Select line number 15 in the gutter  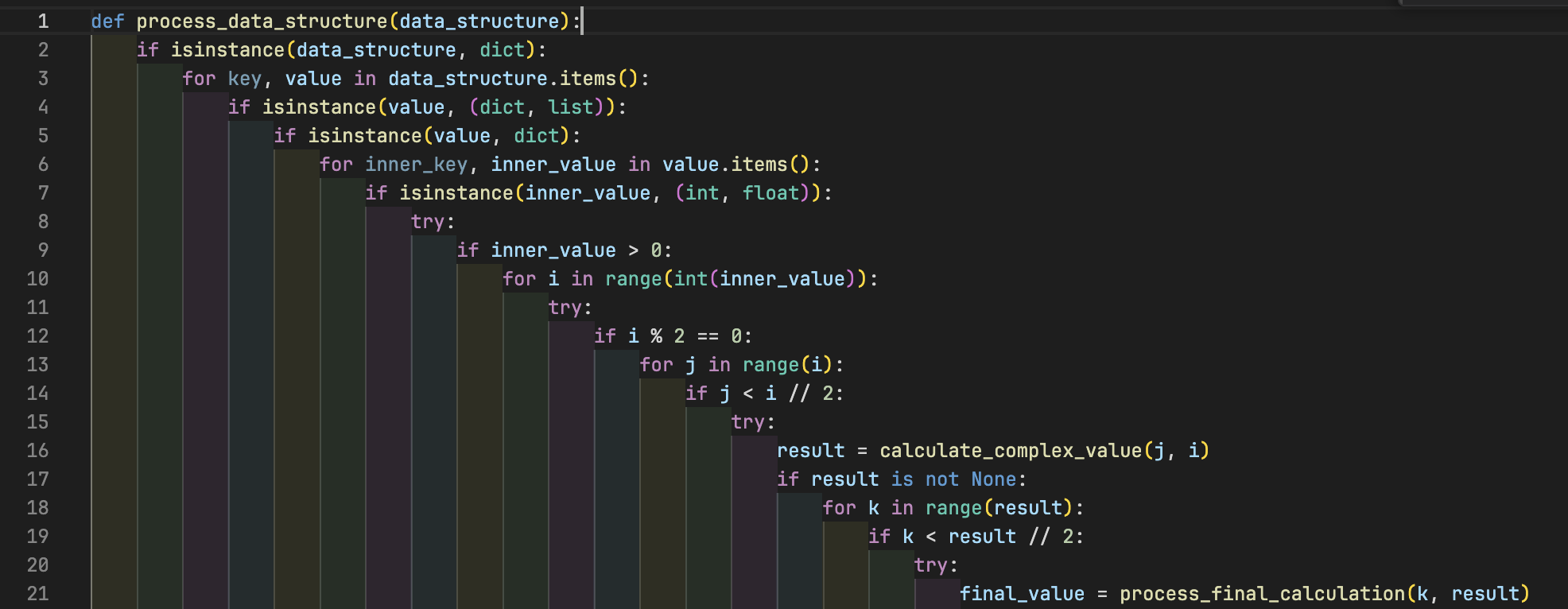tap(37, 422)
